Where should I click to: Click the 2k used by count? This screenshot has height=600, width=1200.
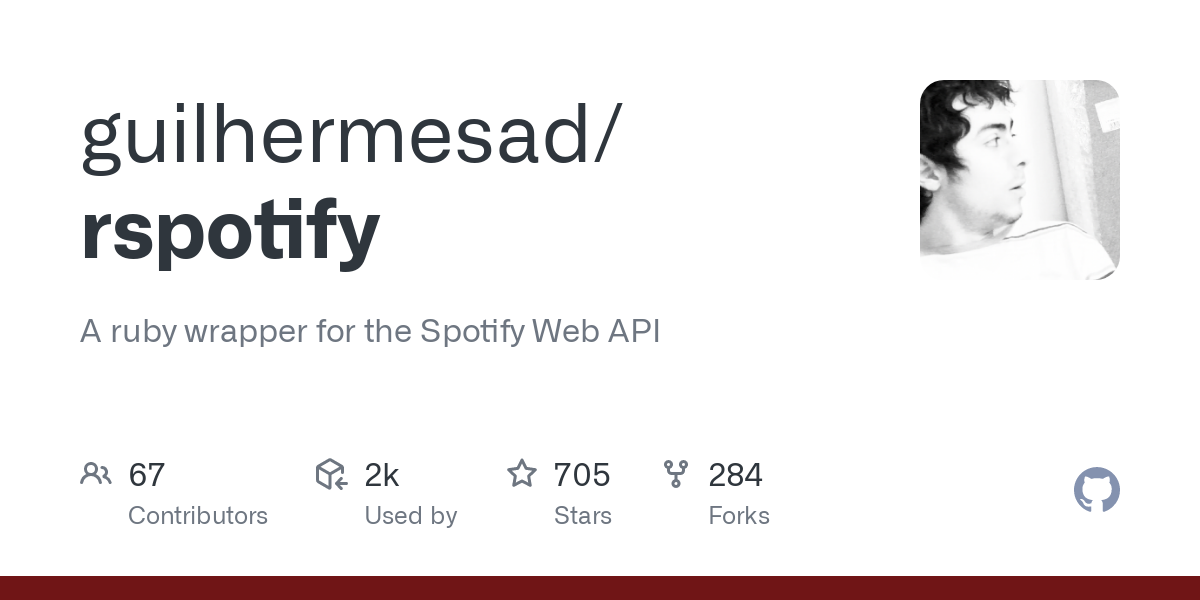coord(382,475)
